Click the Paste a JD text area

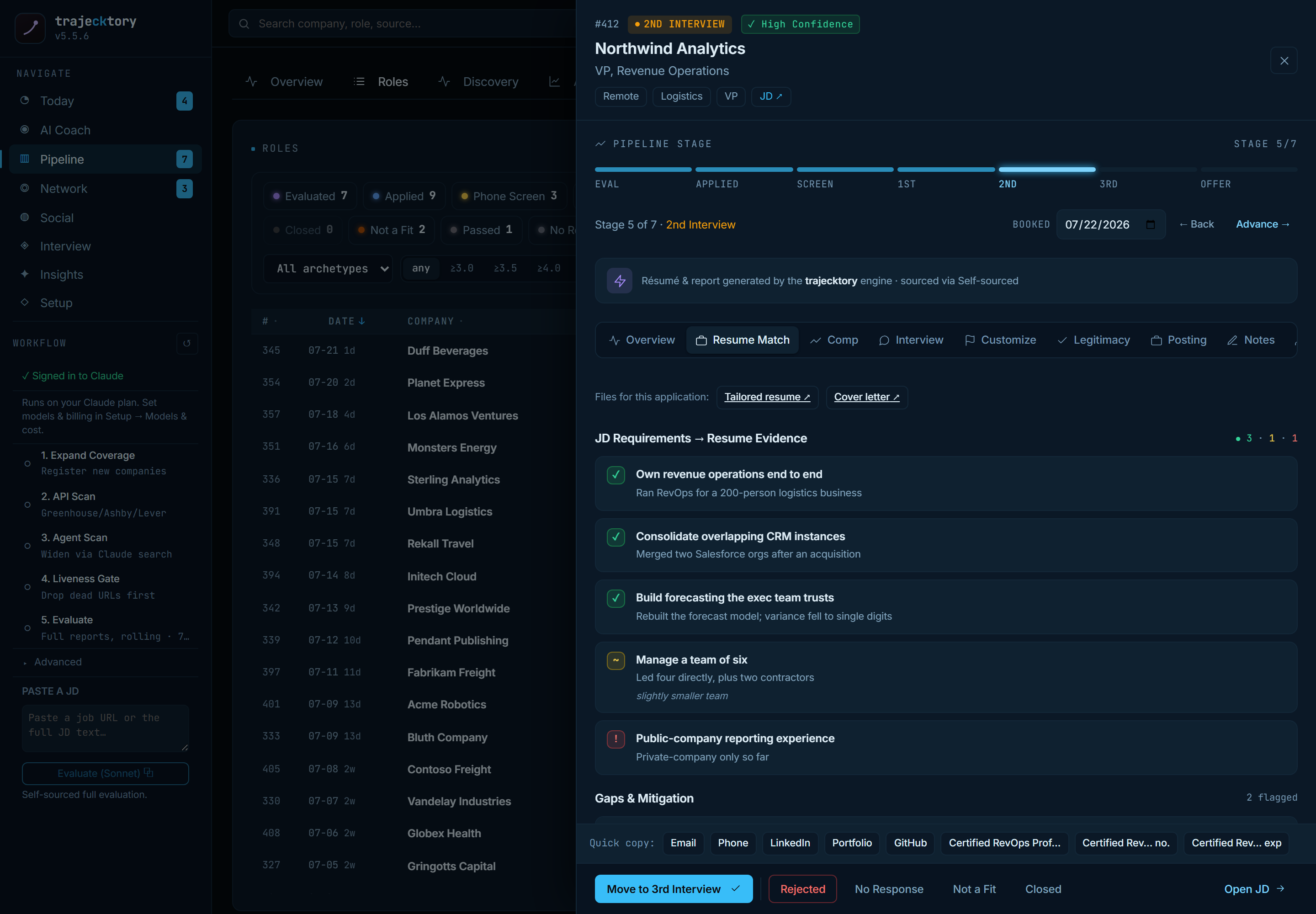pyautogui.click(x=106, y=728)
